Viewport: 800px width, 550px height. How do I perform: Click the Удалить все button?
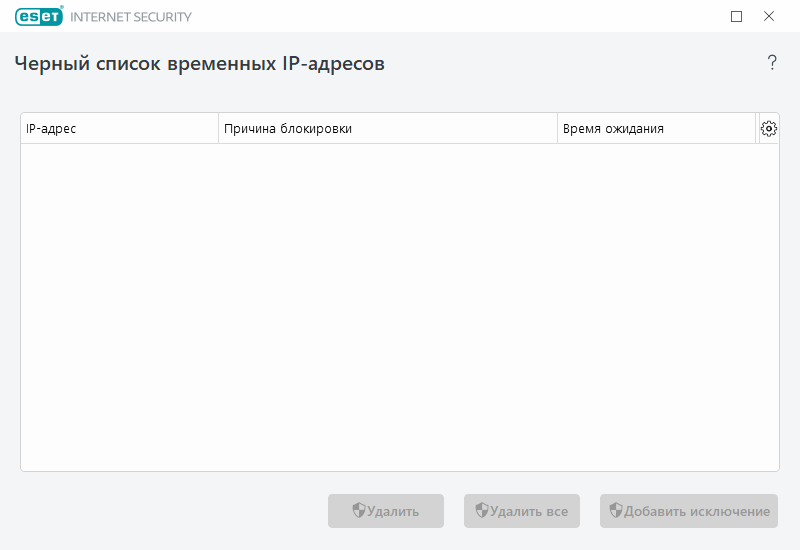tap(521, 511)
